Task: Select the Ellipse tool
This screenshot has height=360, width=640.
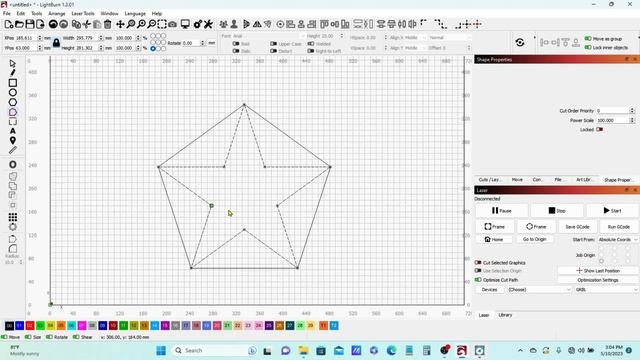Action: 13,93
